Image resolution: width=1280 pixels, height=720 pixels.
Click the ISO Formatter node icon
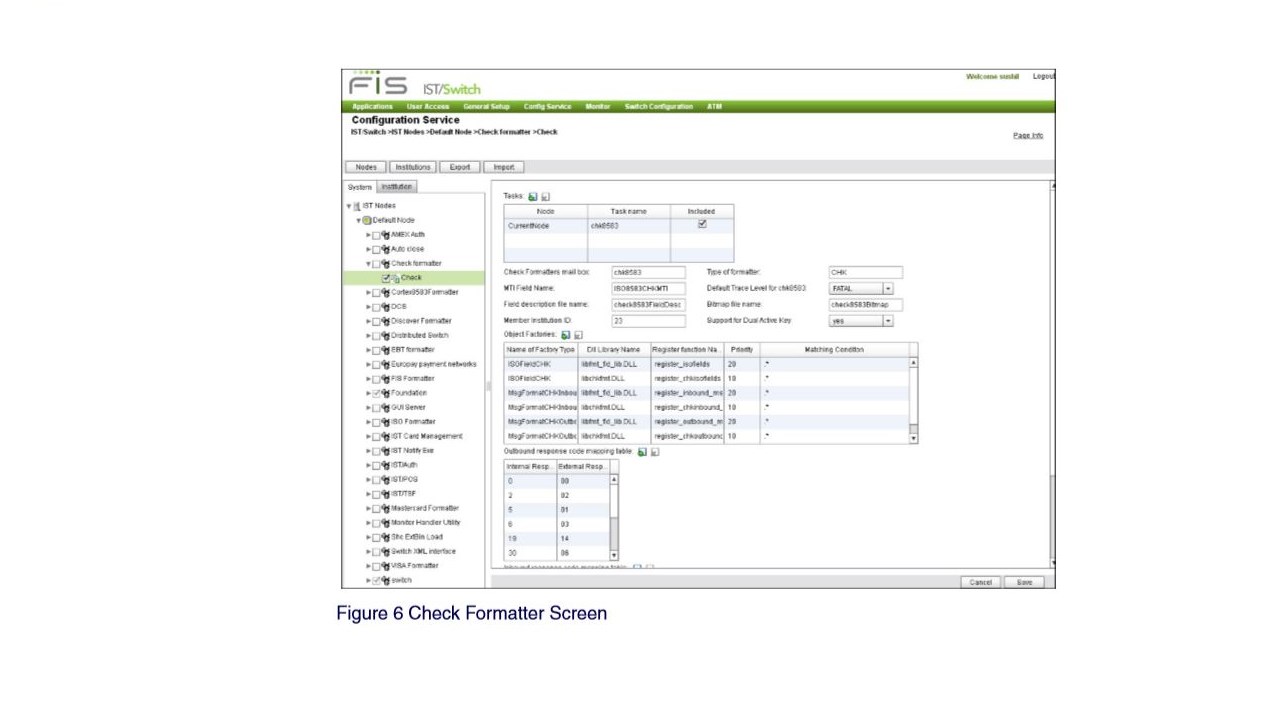tap(386, 422)
